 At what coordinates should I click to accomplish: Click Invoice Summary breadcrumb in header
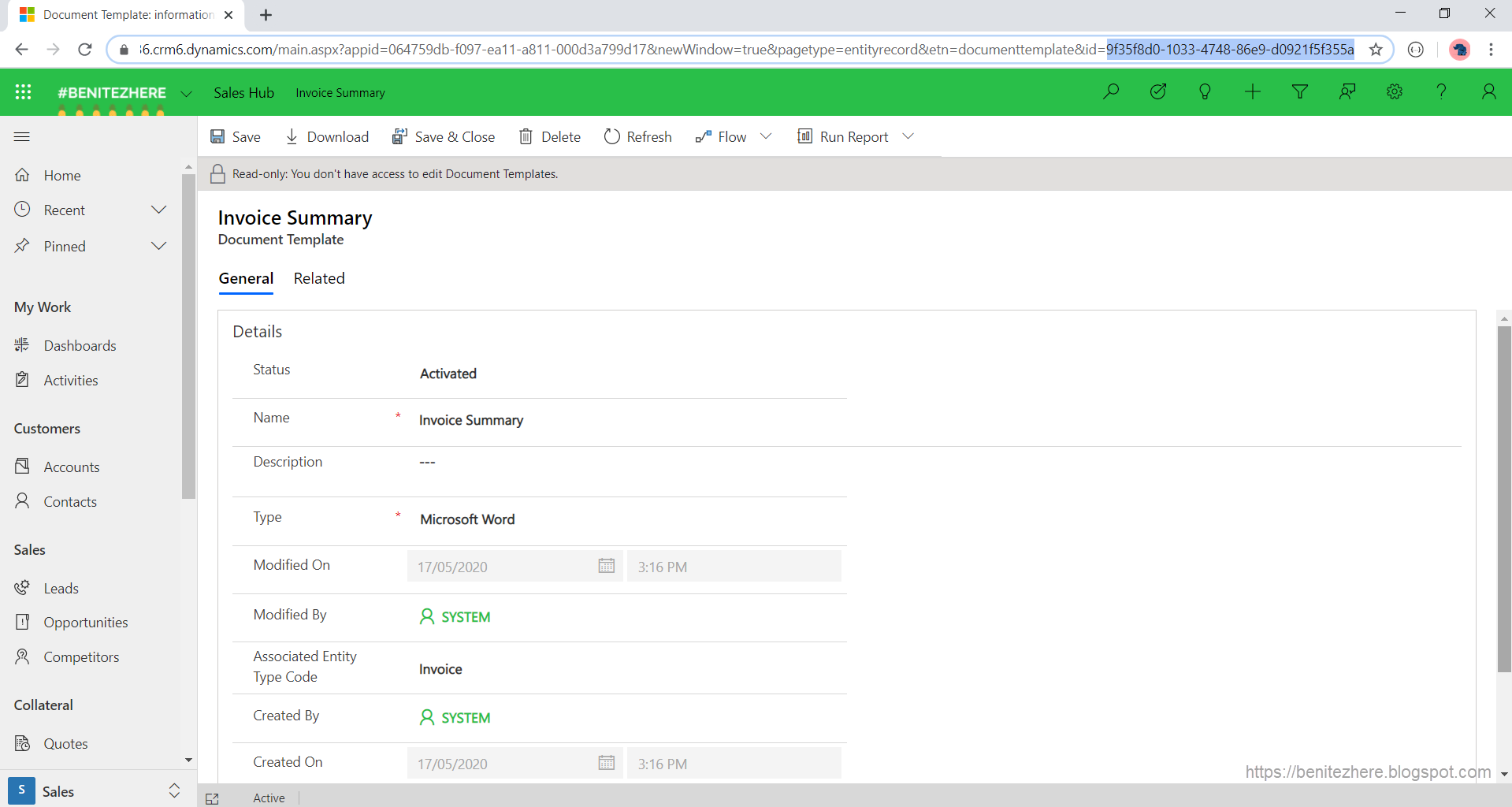pyautogui.click(x=340, y=93)
